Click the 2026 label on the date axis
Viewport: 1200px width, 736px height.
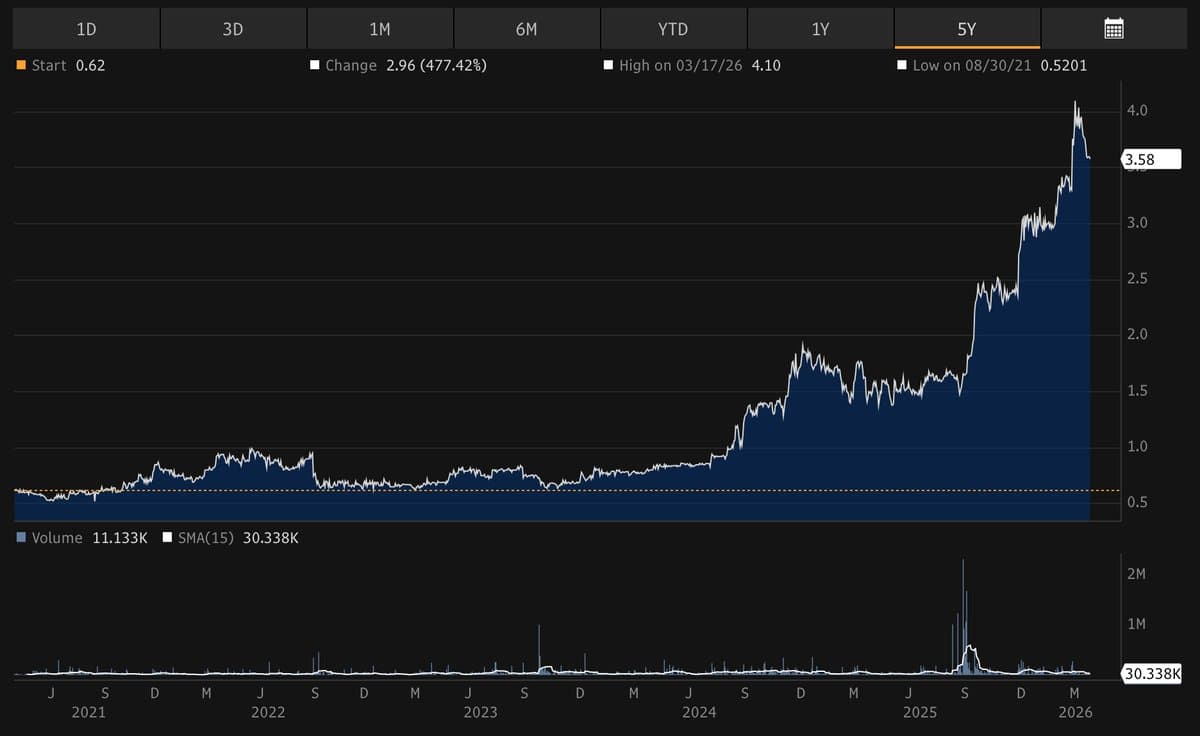pos(1075,712)
